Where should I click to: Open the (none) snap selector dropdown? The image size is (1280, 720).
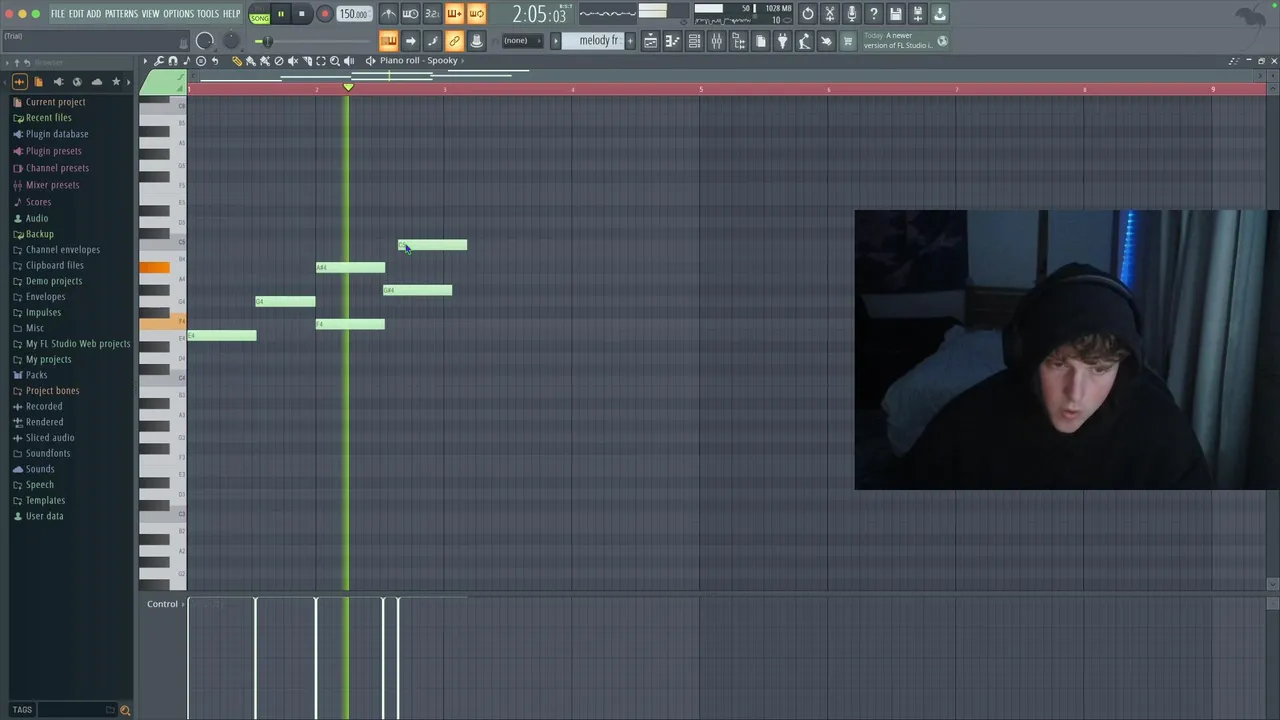[523, 41]
